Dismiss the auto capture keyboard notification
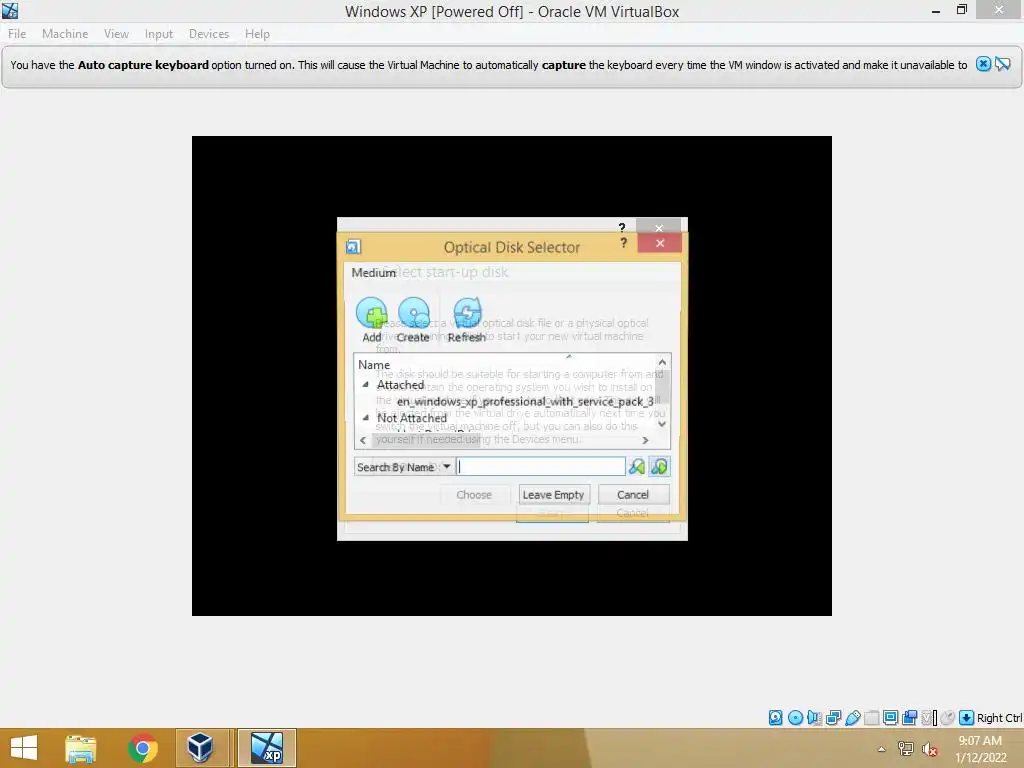Image resolution: width=1024 pixels, height=768 pixels. 983,64
